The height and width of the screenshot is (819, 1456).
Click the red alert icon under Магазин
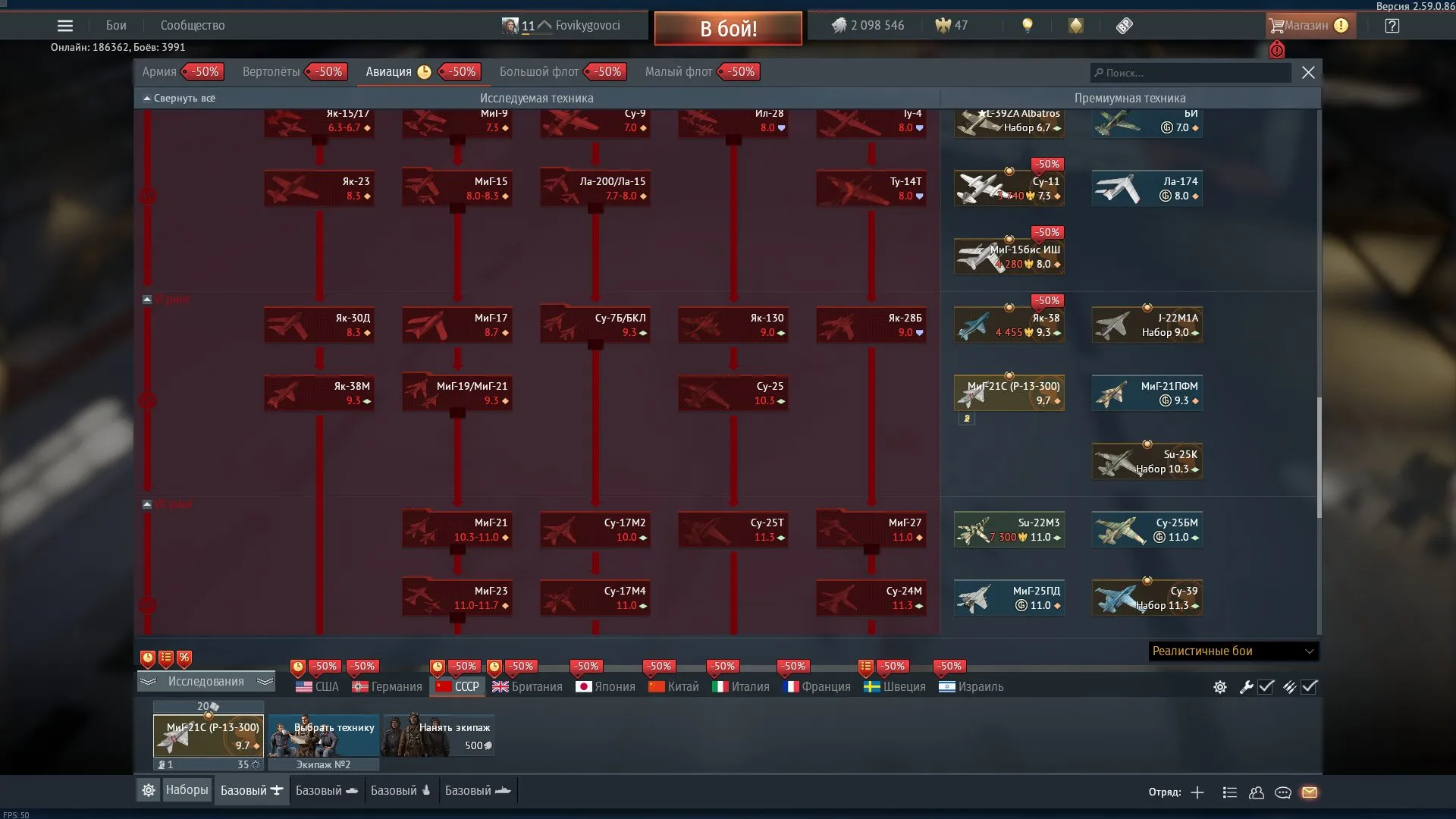1277,49
